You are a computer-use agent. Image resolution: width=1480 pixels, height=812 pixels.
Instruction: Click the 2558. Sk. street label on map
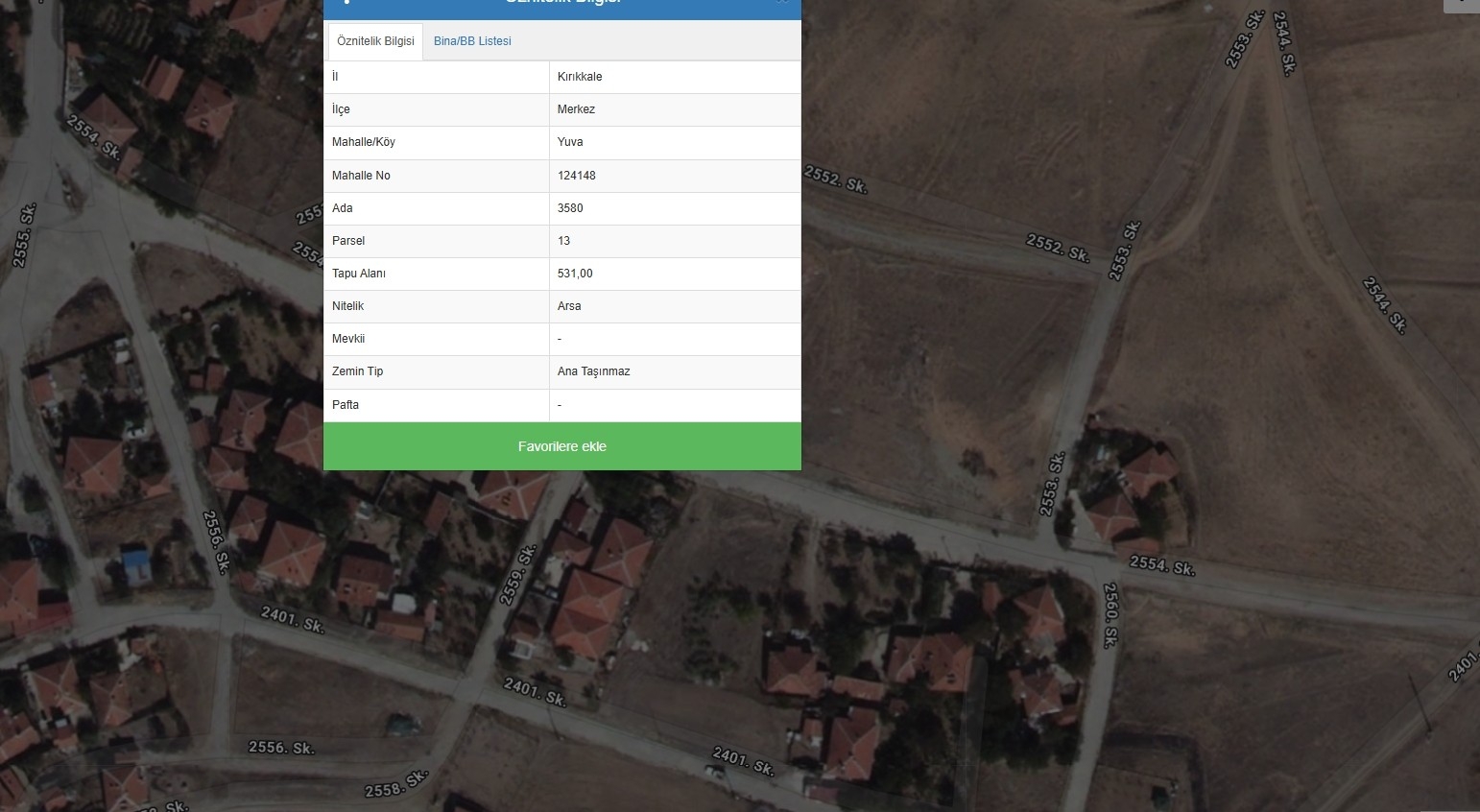pyautogui.click(x=395, y=784)
